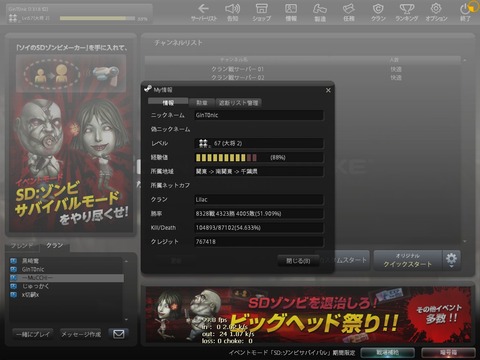The height and width of the screenshot is (360, 480).
Task: Click the rank insignia in the レベル field
Action: 203,143
